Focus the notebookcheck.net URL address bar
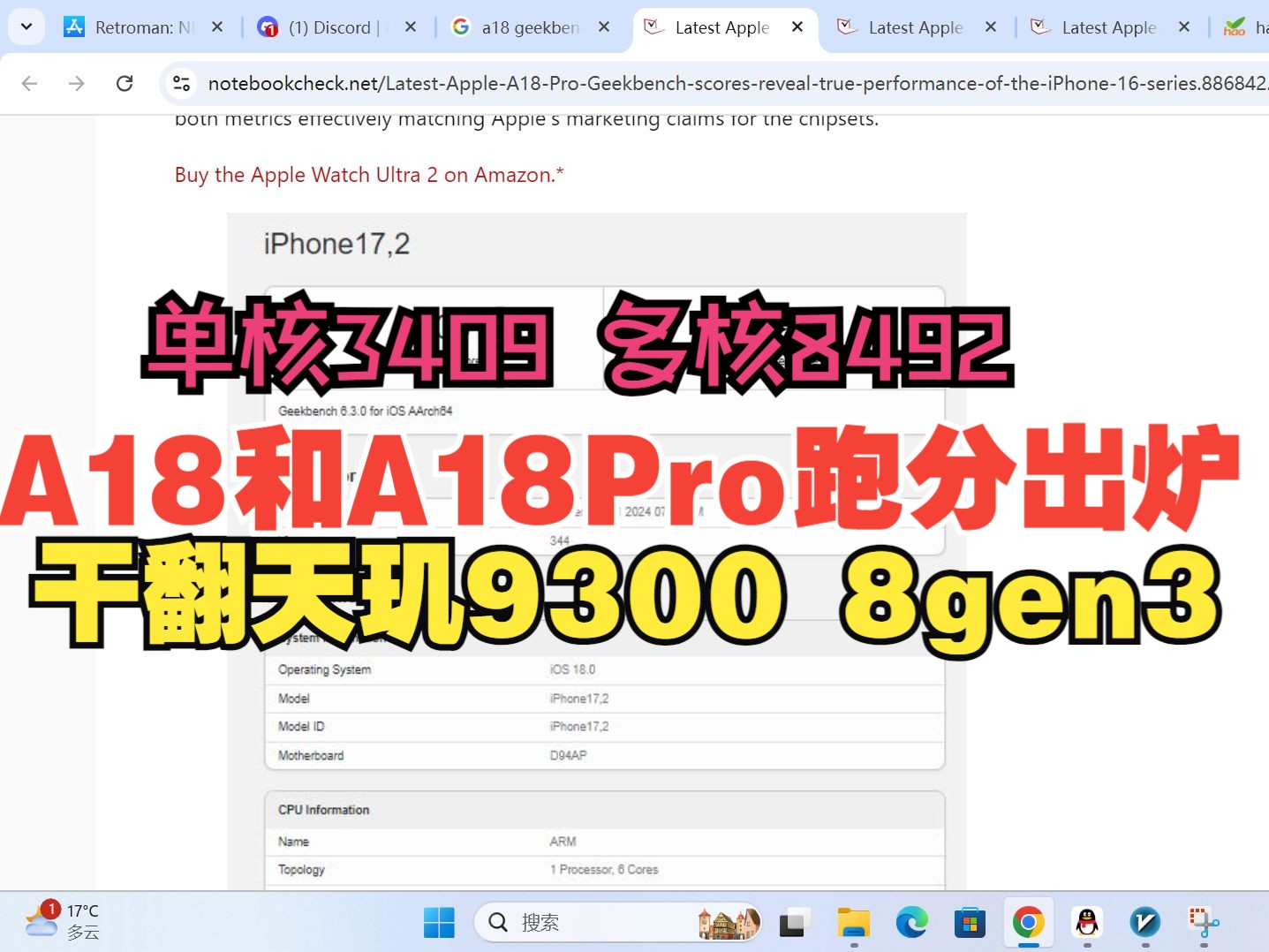Image resolution: width=1269 pixels, height=952 pixels. point(736,83)
